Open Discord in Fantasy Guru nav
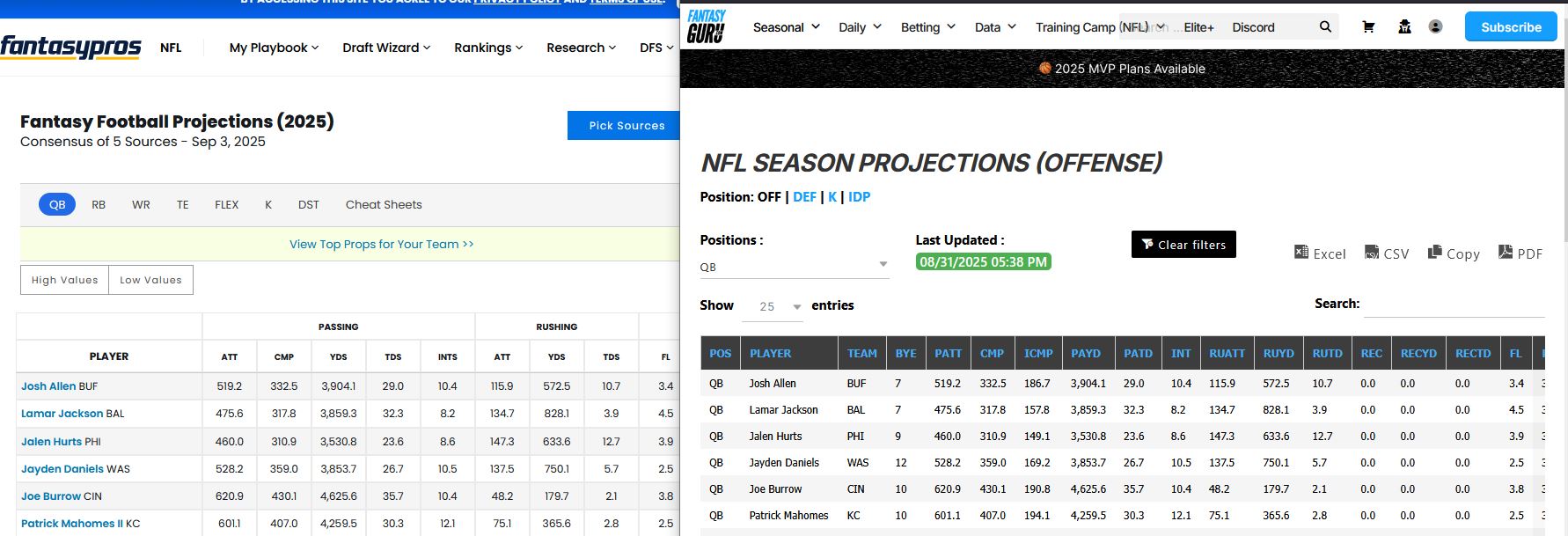 (x=1253, y=27)
